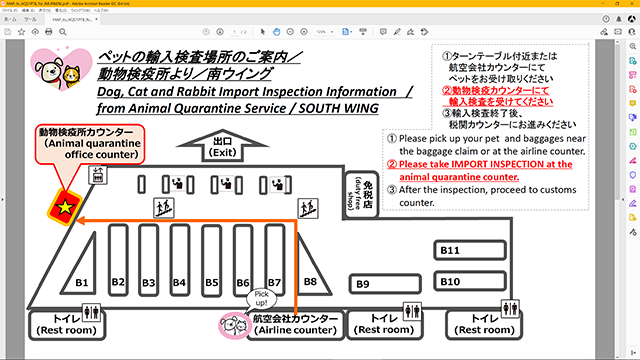Open the find text magnifier tool
The image size is (640, 360).
coord(63,32)
